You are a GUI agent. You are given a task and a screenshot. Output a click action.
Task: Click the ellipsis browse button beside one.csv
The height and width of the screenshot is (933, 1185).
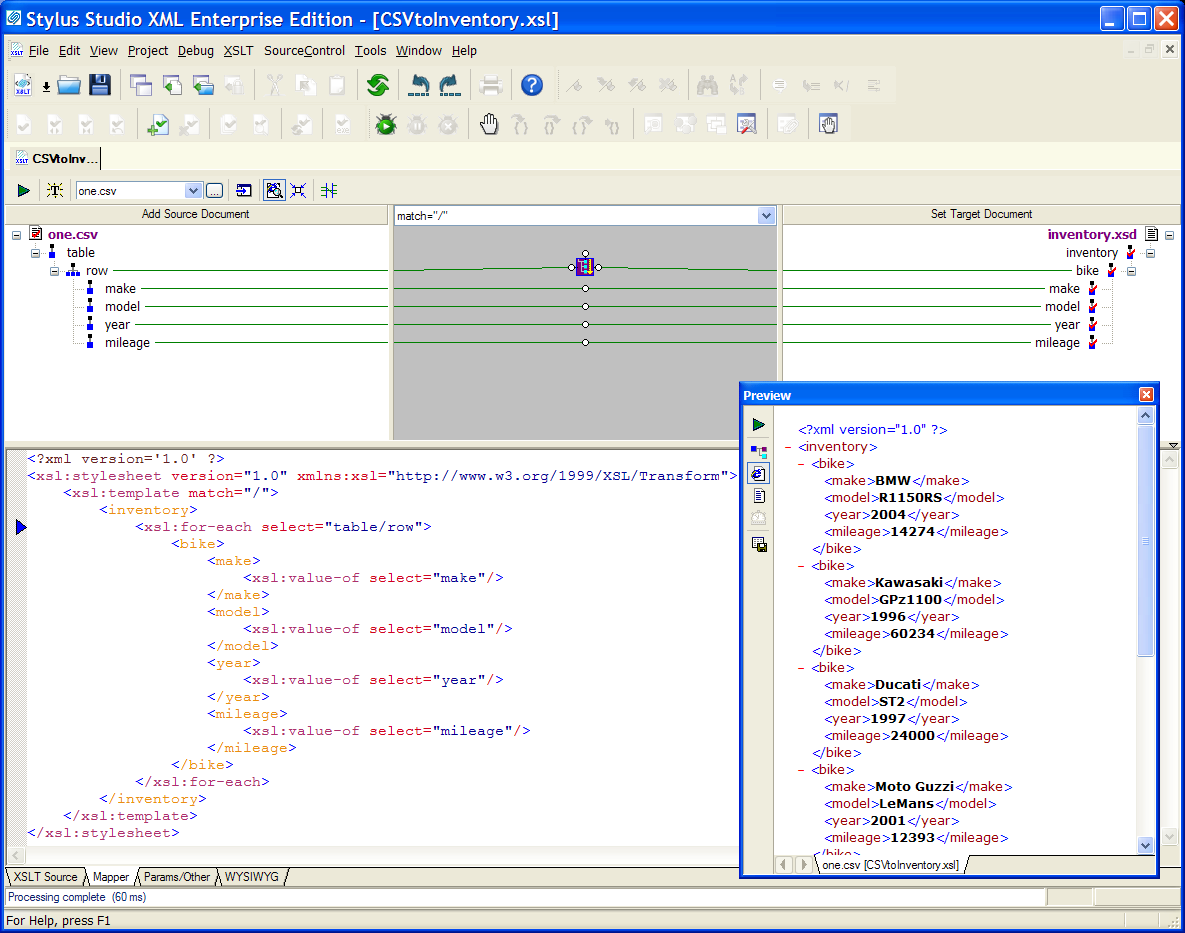click(x=215, y=191)
